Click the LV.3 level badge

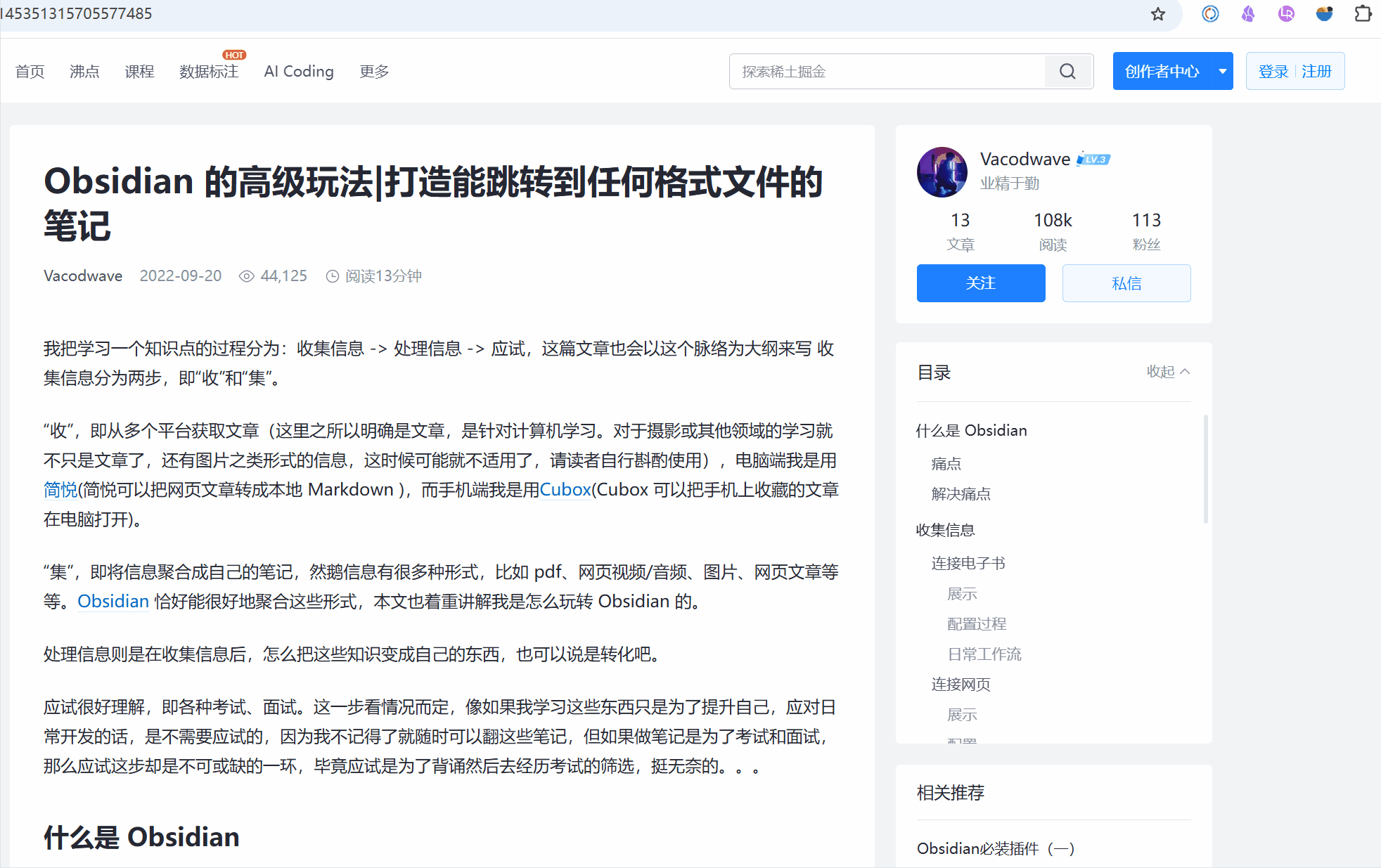tap(1093, 160)
